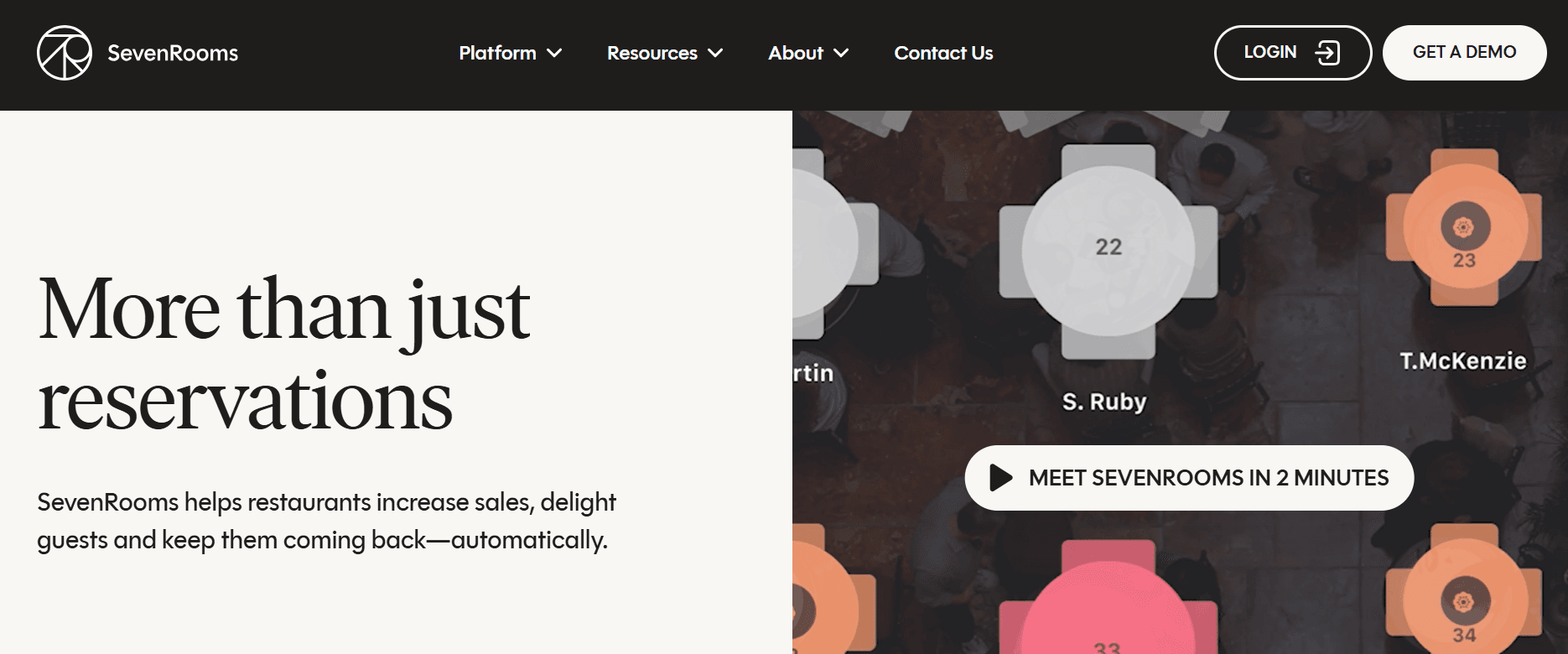Click the flower icon on table 34
Screen dimensions: 1568x654
pyautogui.click(x=1465, y=601)
